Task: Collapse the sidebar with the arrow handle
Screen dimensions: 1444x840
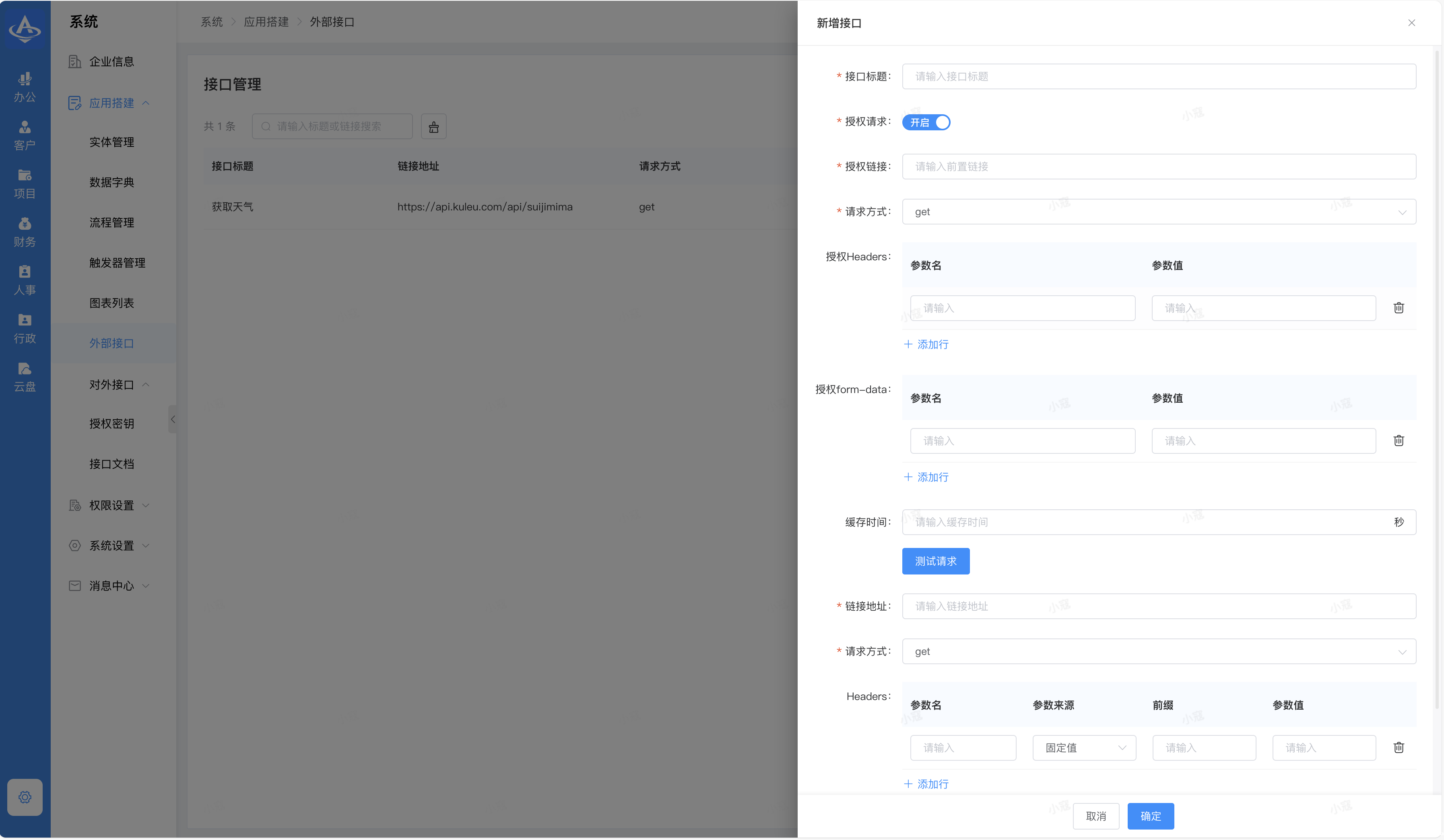Action: click(173, 419)
